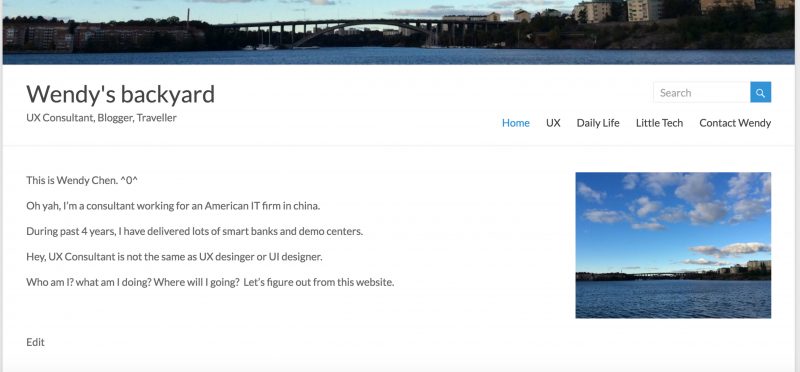Open the sky and water sidebar photo
The width and height of the screenshot is (800, 372).
click(673, 245)
